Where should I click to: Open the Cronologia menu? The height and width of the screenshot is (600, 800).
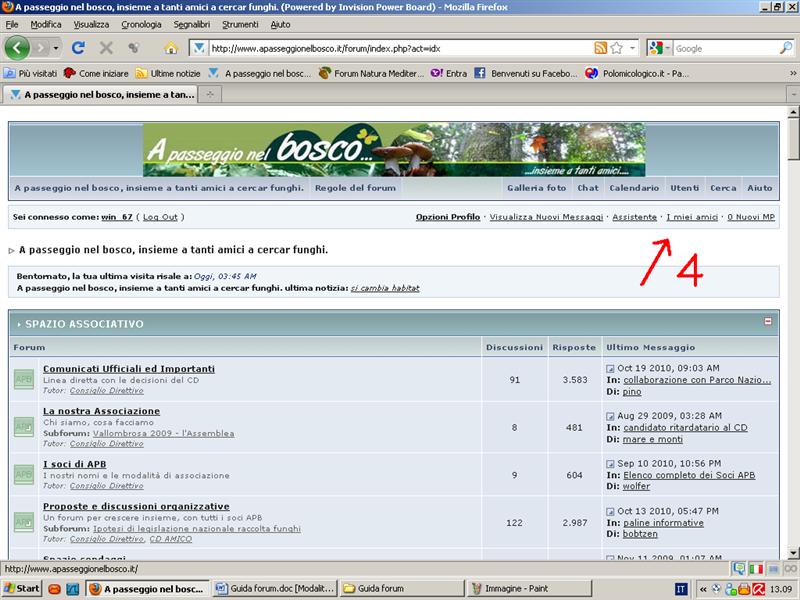pyautogui.click(x=141, y=24)
